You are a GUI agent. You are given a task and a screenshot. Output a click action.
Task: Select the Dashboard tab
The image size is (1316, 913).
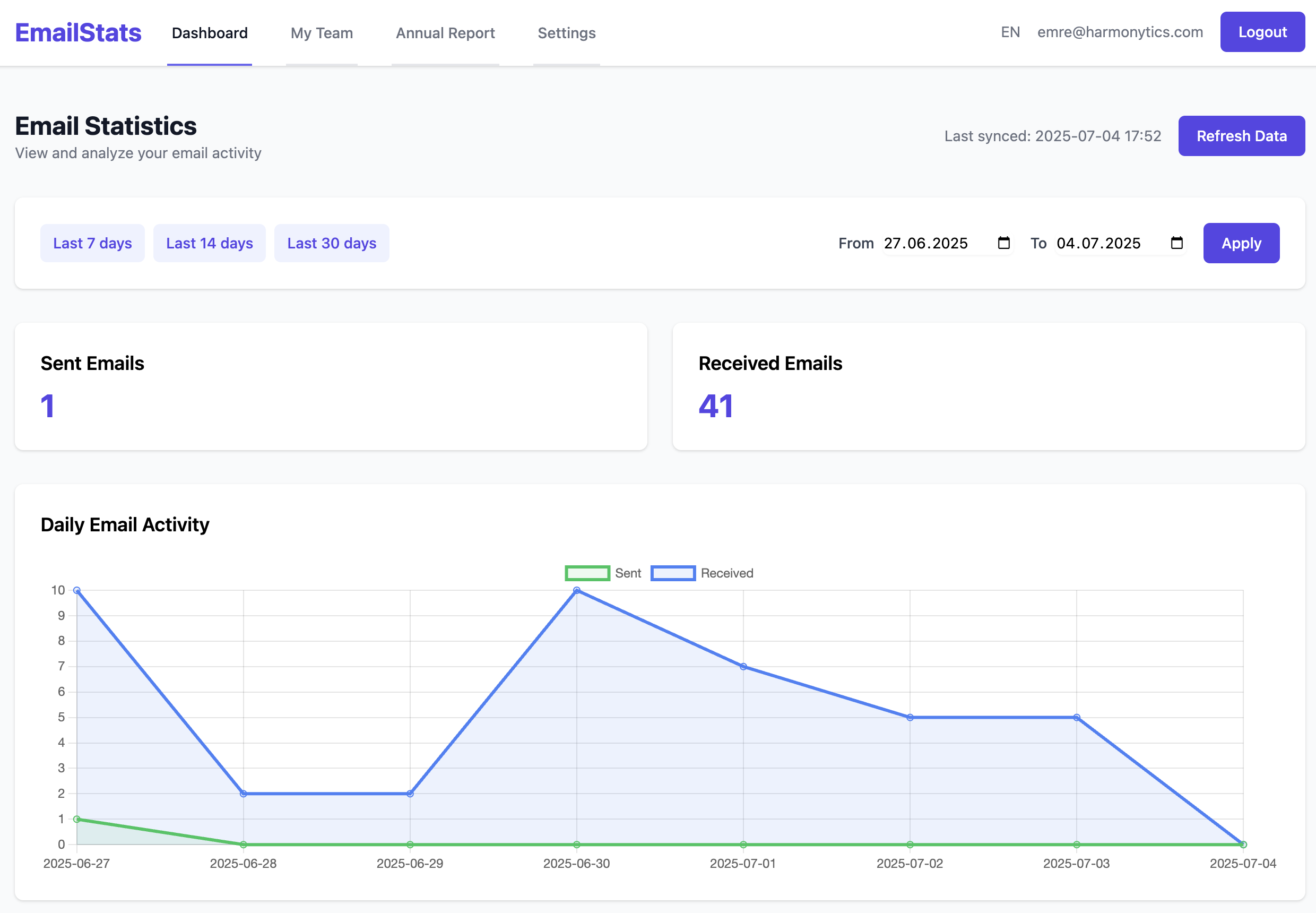209,33
